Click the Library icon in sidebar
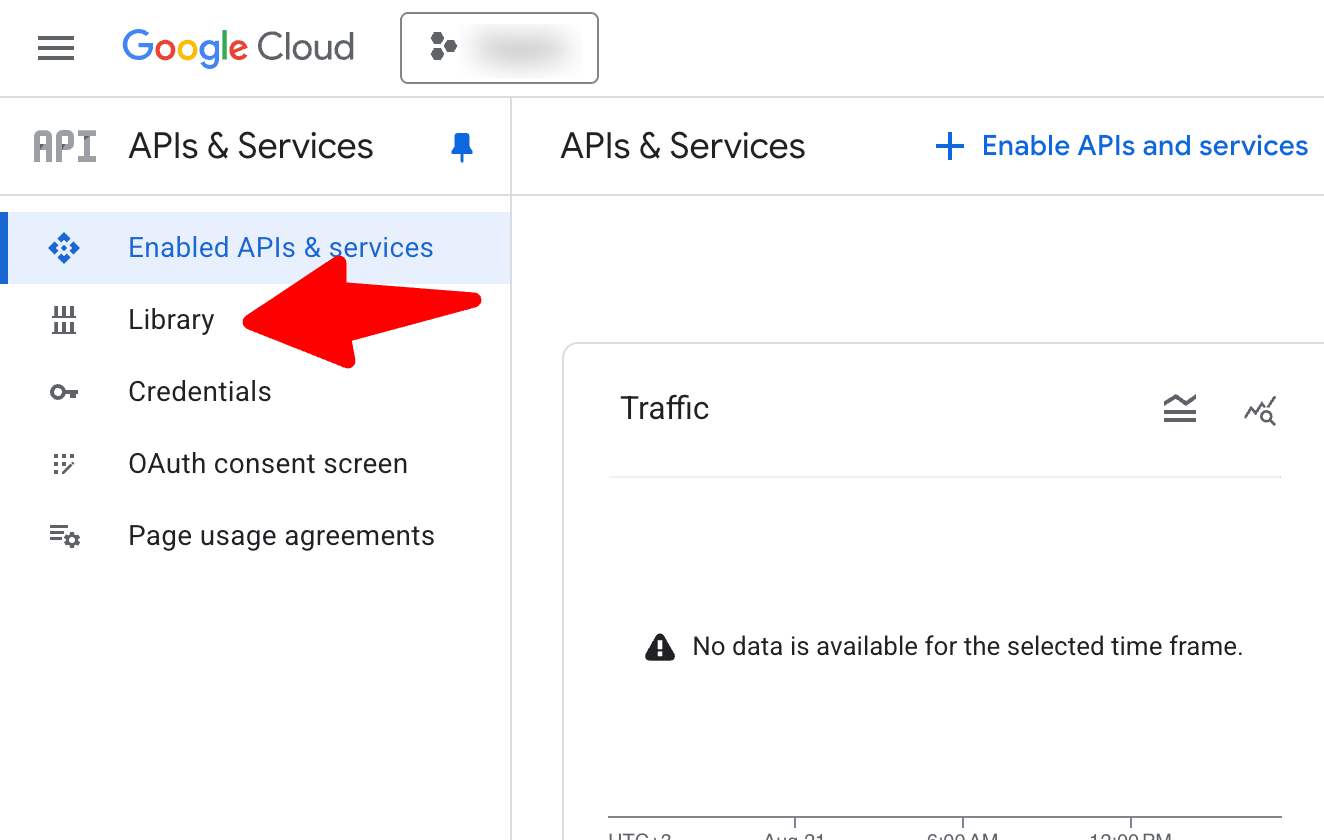The width and height of the screenshot is (1324, 840). coord(64,320)
